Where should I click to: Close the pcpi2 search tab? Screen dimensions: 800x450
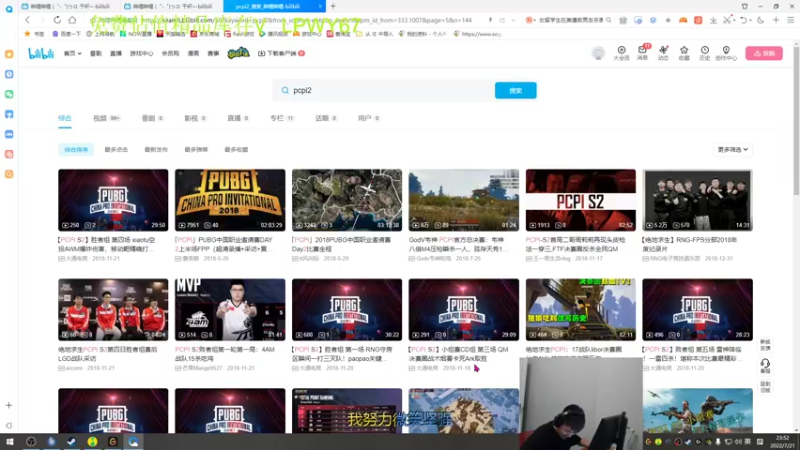(320, 6)
